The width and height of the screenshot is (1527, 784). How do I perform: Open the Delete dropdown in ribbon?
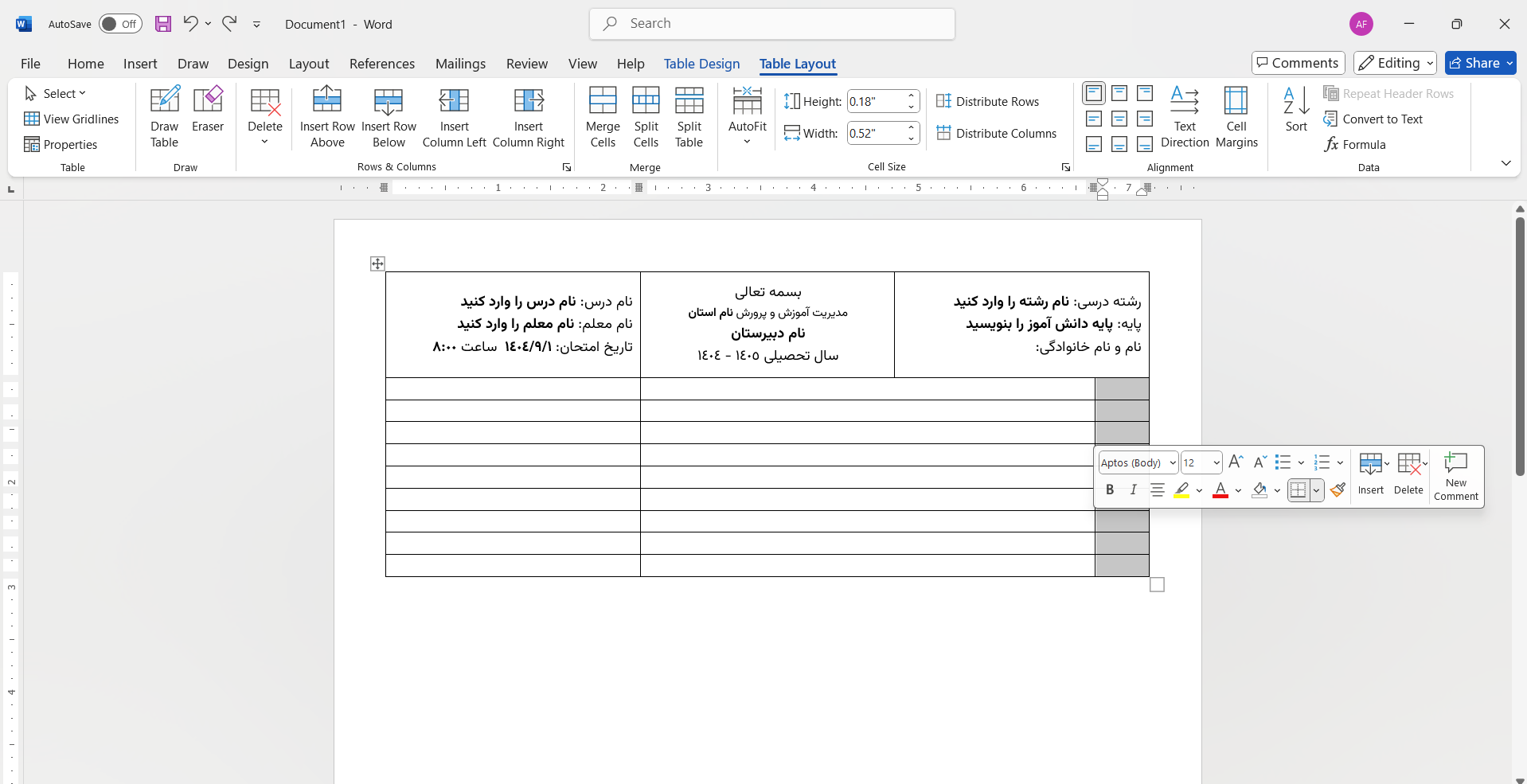(x=265, y=117)
